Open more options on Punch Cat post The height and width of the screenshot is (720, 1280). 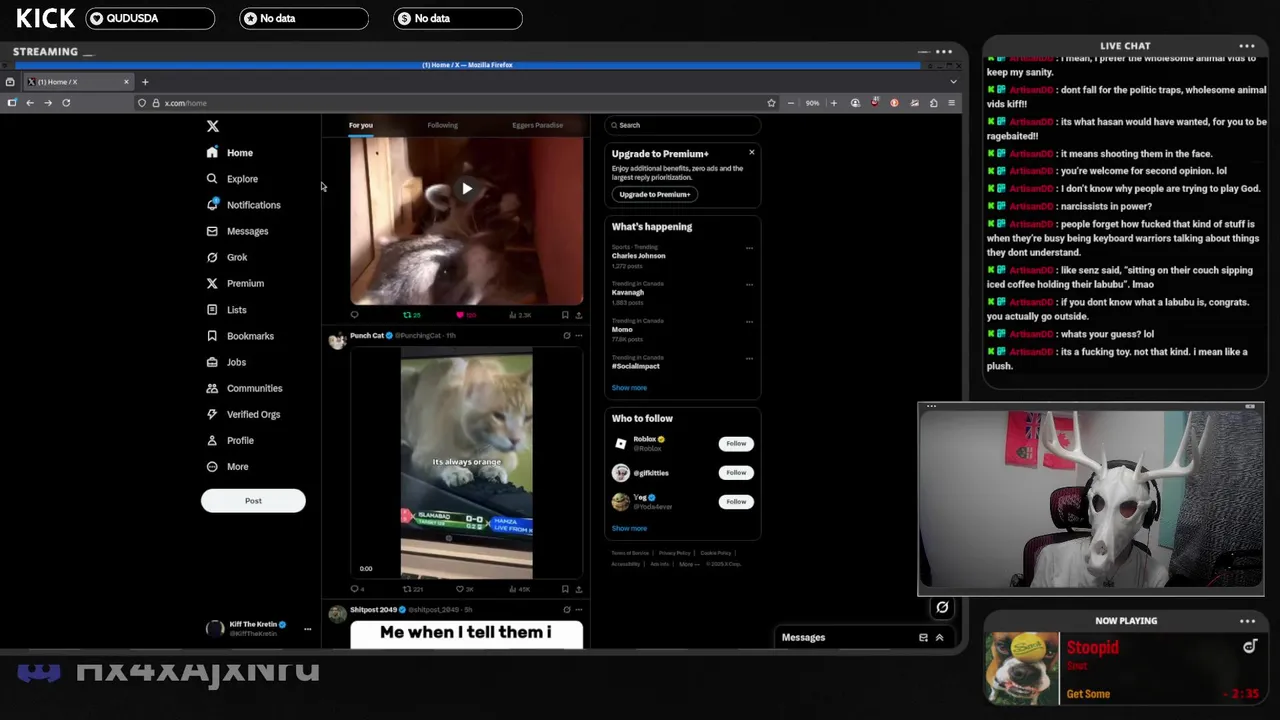click(x=578, y=336)
